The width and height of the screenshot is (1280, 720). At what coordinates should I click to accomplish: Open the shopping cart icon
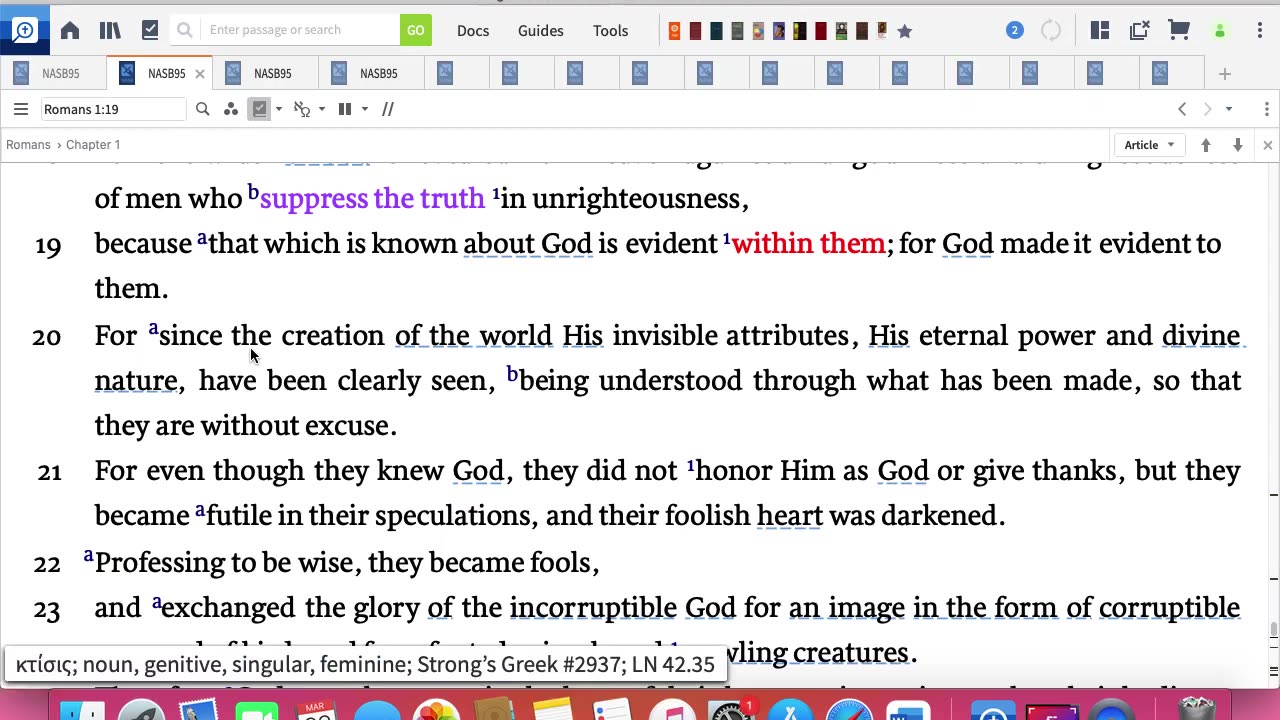1179,30
